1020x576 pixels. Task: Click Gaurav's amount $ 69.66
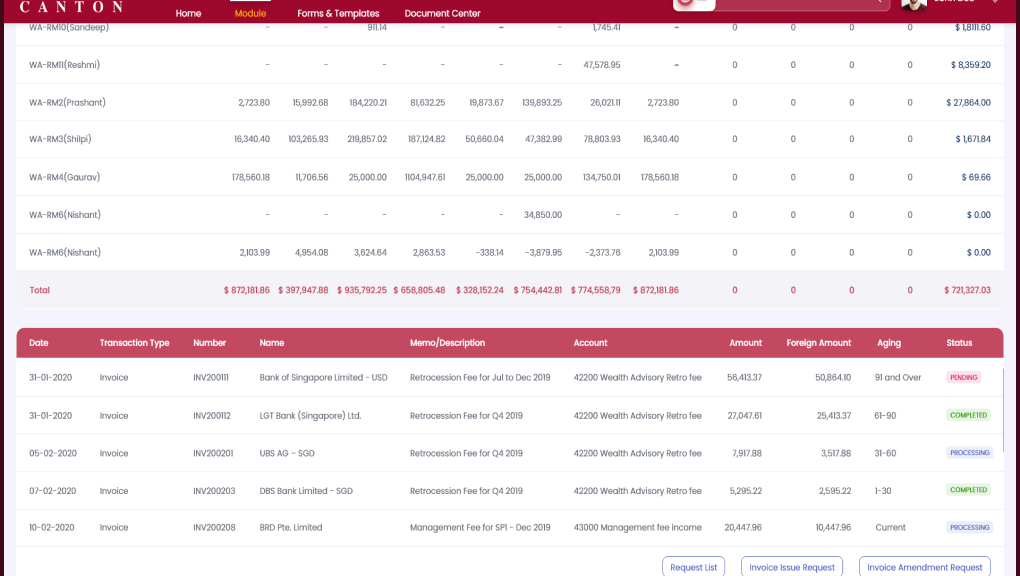tap(976, 177)
